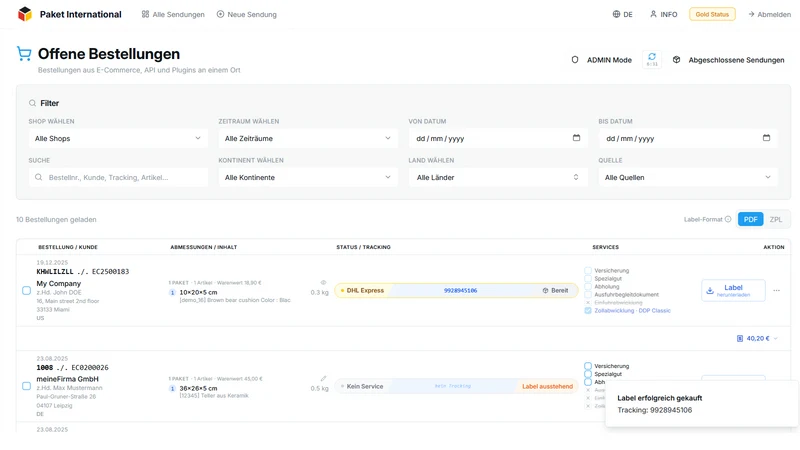Go to Abgeschlossene Sendungen
The image size is (800, 450).
click(x=728, y=60)
